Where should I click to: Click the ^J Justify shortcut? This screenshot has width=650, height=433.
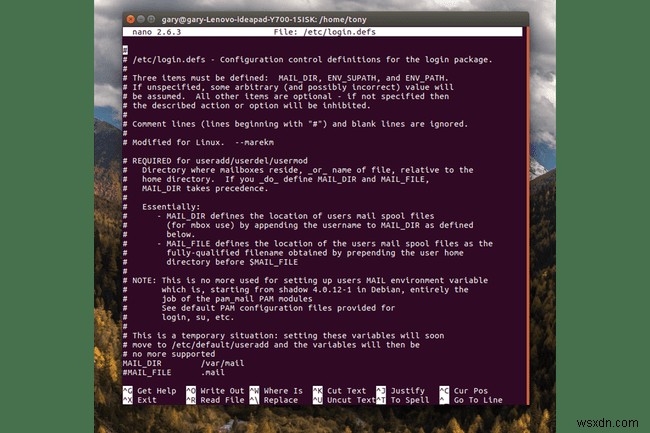click(400, 391)
